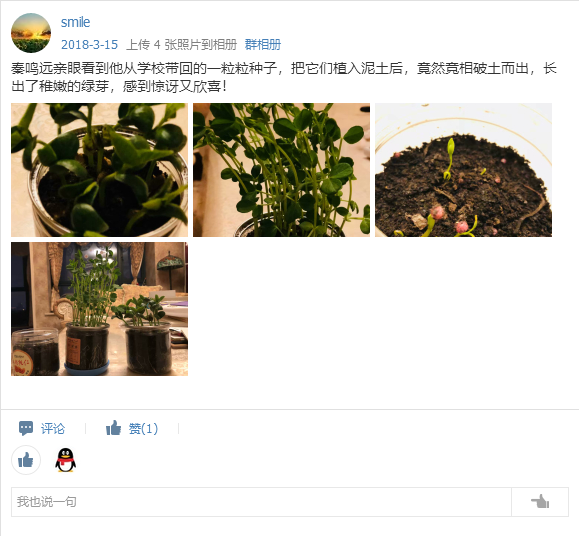Open the three jars on table photo
Image resolution: width=579 pixels, height=536 pixels.
[x=99, y=309]
